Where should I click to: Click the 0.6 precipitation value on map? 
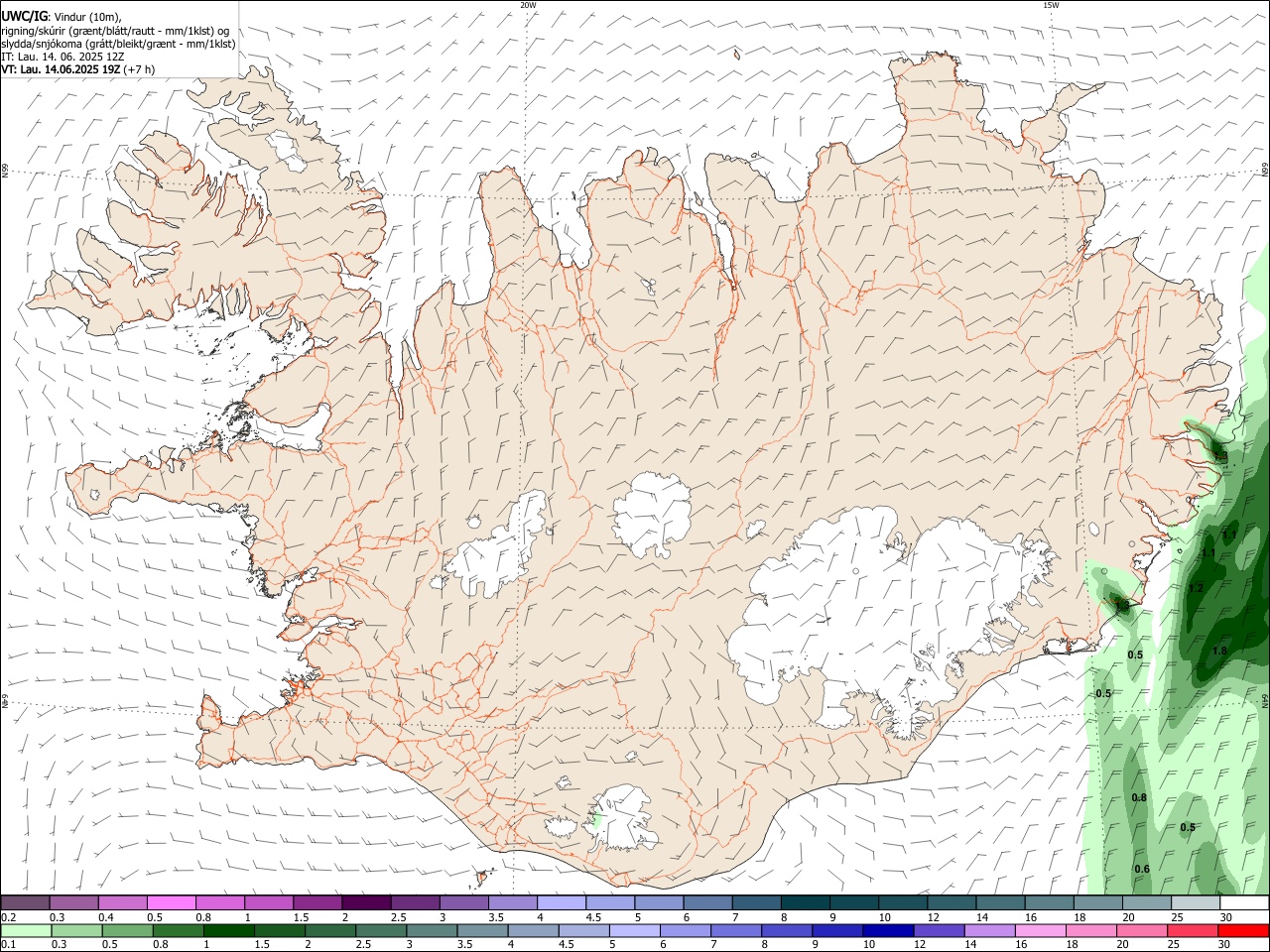click(x=1142, y=869)
